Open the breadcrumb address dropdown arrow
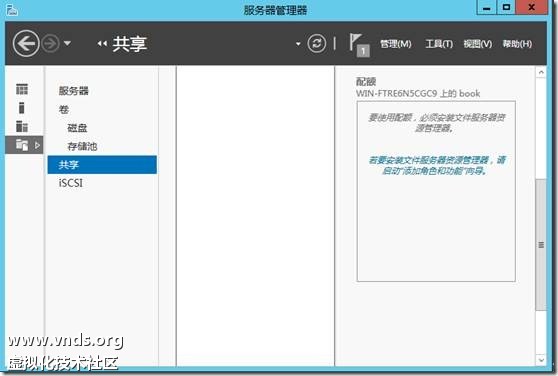 298,44
